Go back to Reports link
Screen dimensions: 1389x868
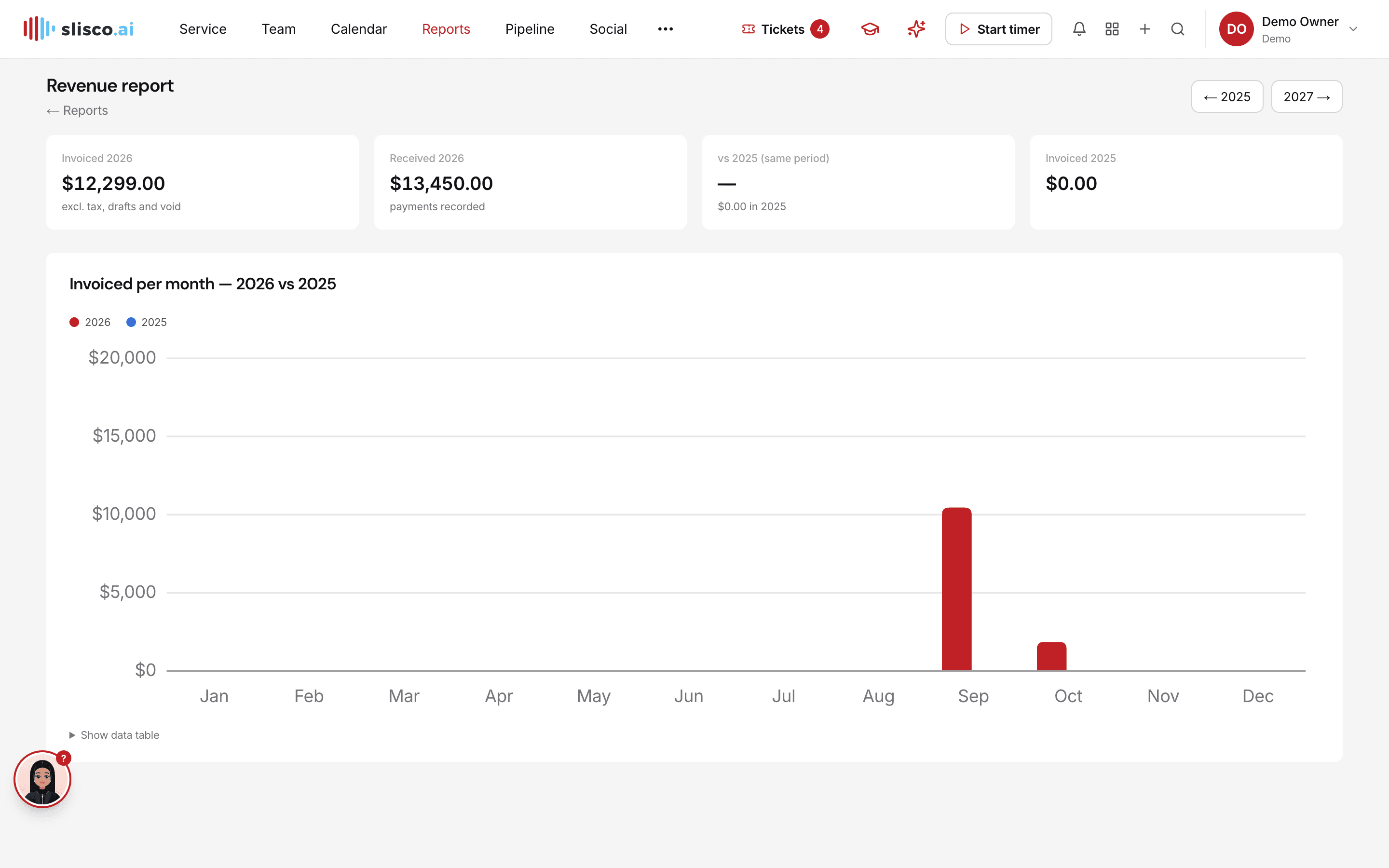coord(77,110)
